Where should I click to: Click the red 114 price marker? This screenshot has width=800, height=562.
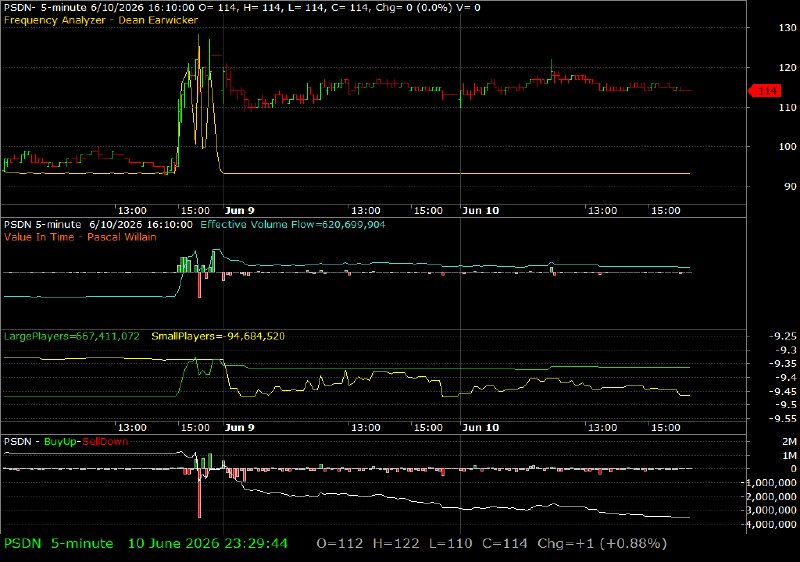(765, 91)
